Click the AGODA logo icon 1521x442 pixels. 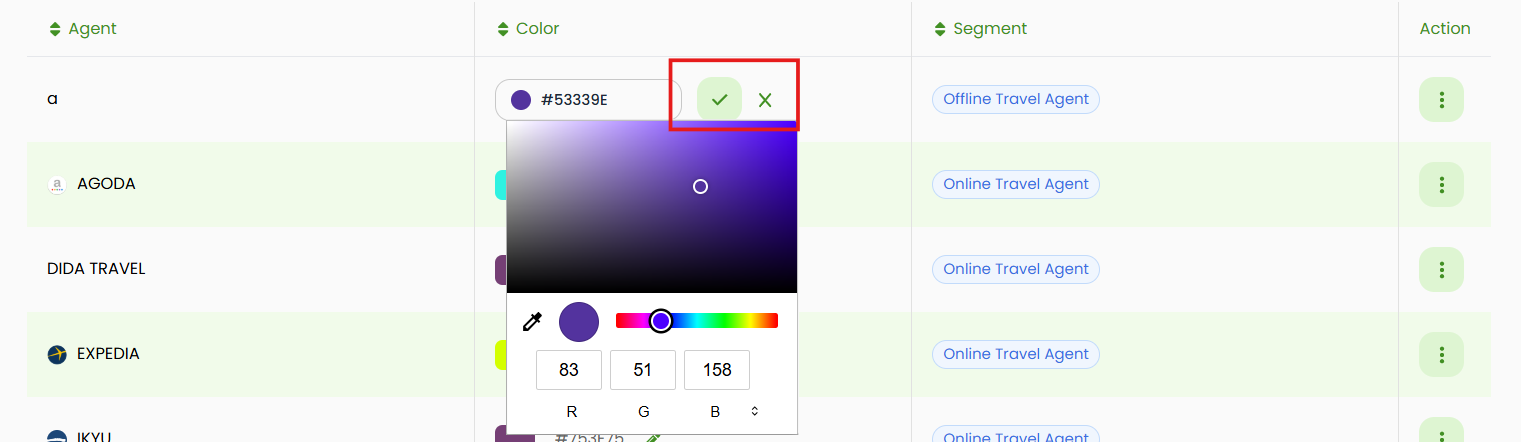[x=57, y=185]
